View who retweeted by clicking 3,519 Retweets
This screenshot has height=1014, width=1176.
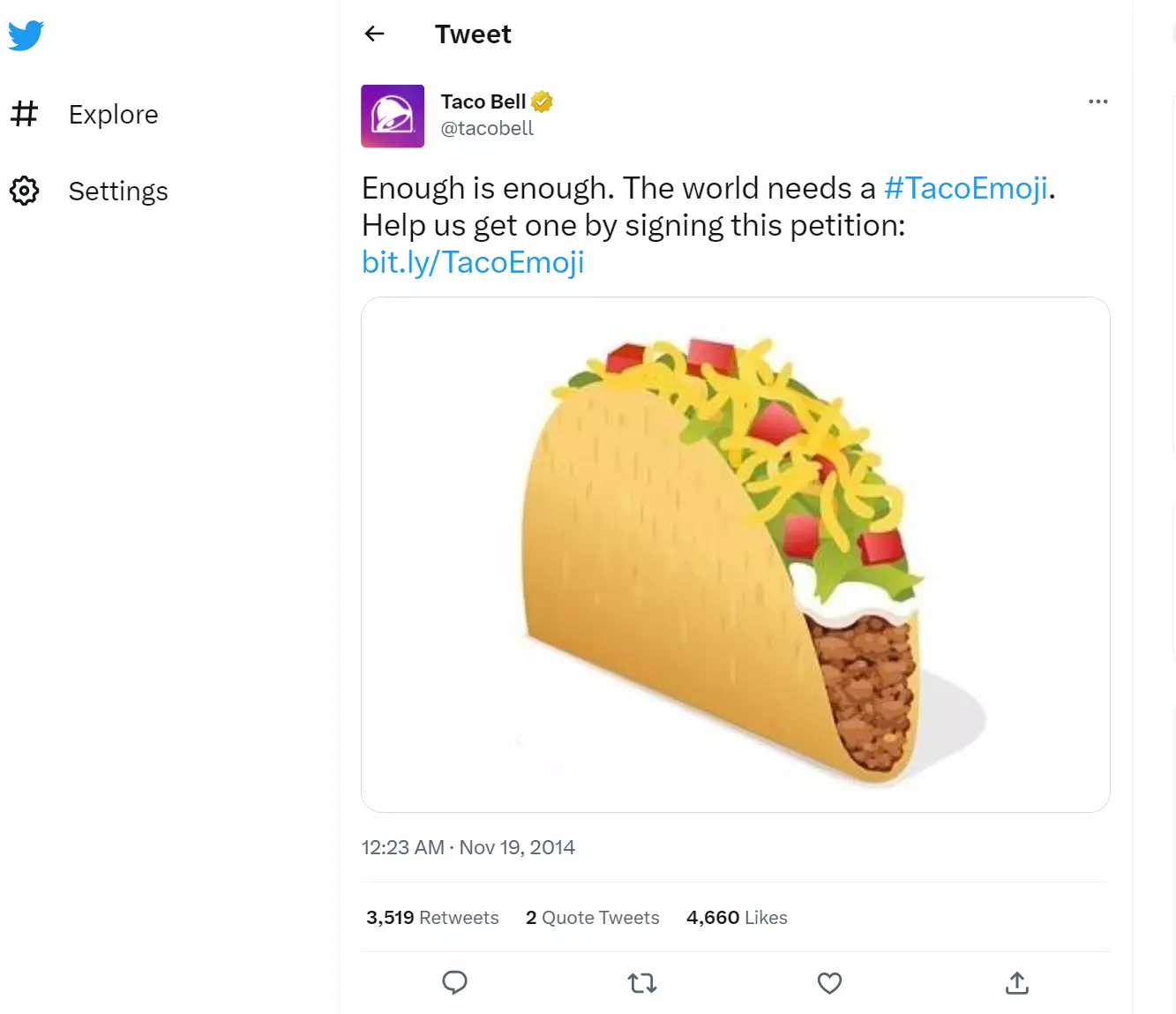[x=432, y=917]
